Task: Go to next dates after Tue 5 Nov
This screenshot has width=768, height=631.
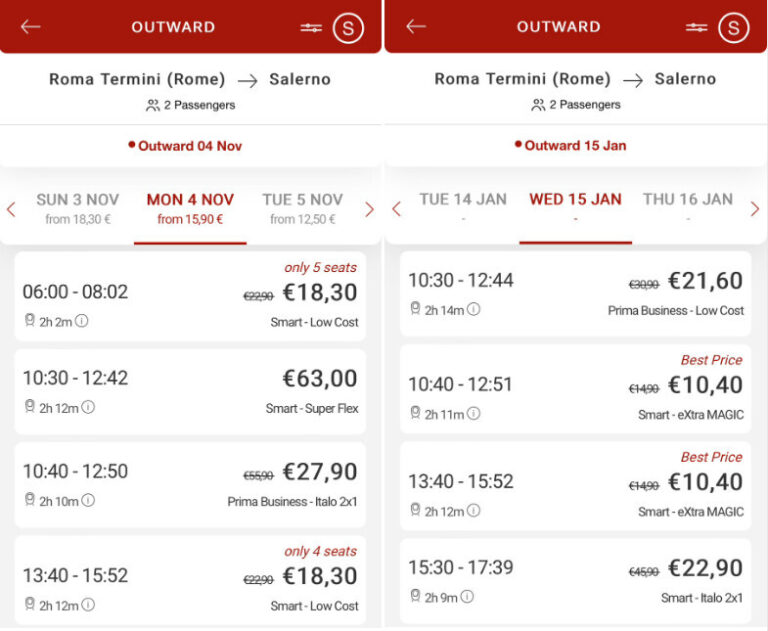Action: pos(369,209)
